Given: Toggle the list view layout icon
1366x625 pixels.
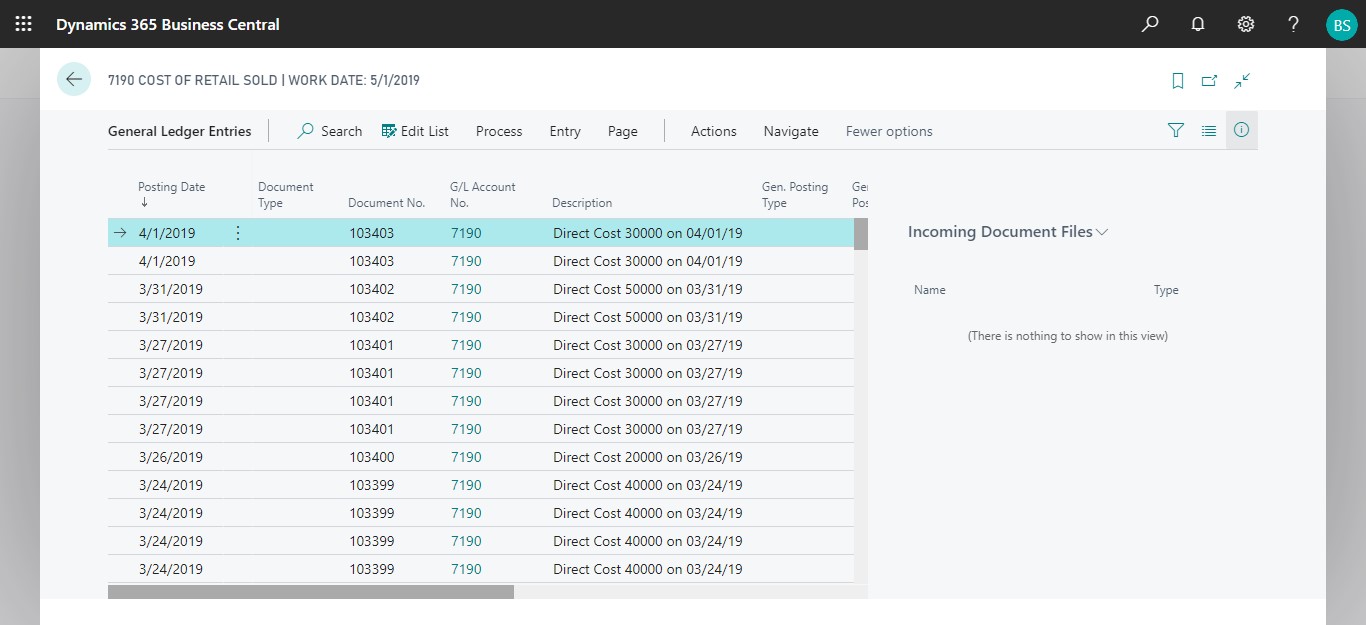Looking at the screenshot, I should click(x=1209, y=131).
